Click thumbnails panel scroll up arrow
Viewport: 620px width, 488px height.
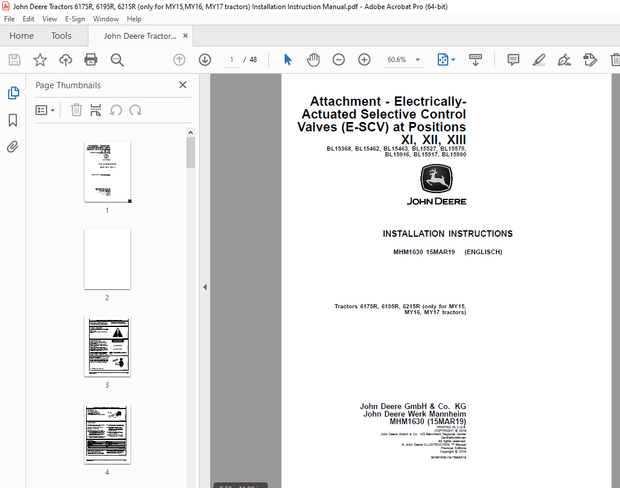(x=190, y=132)
